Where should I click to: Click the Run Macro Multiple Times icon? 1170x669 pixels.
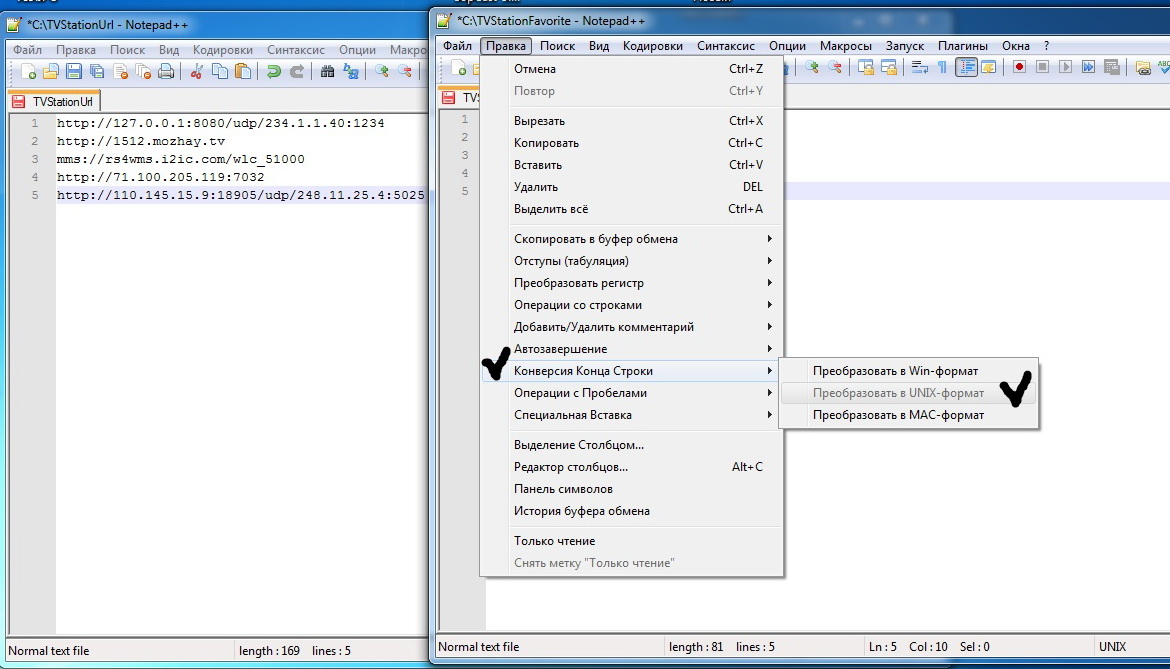coord(1088,67)
